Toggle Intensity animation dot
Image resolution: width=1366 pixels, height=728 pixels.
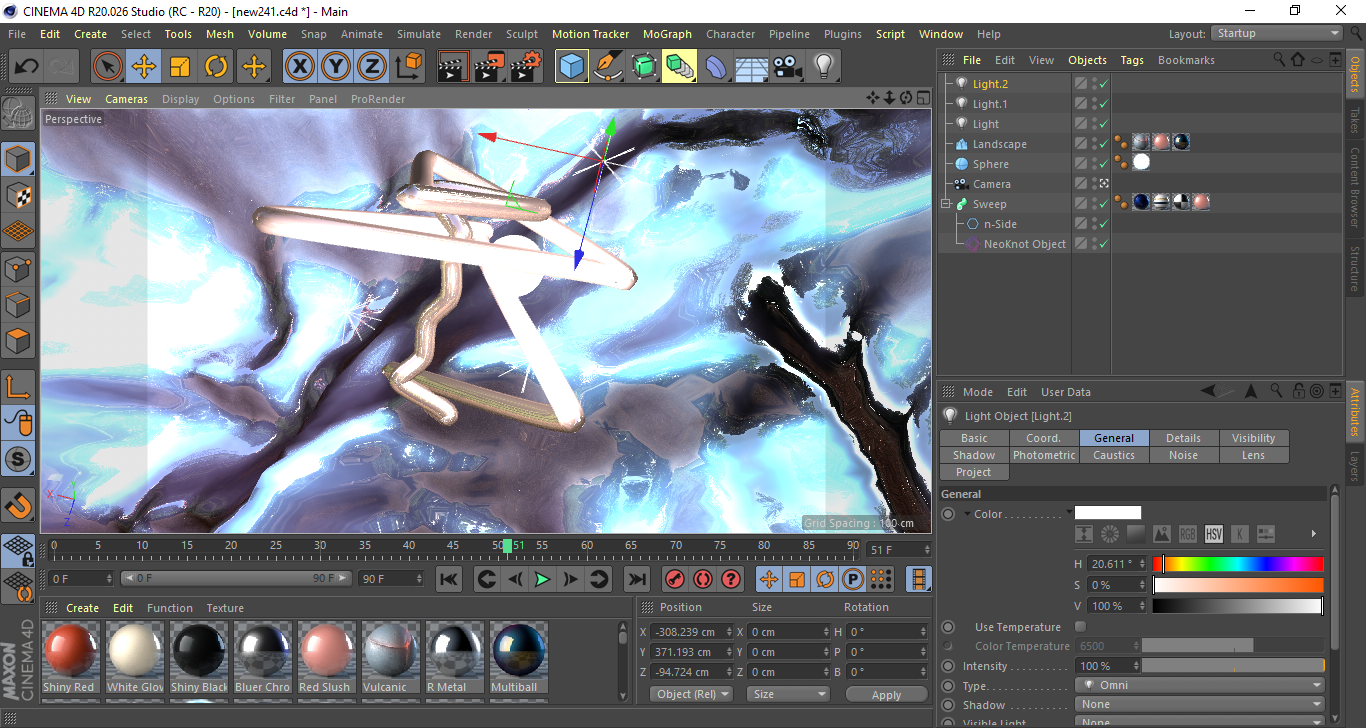[x=948, y=666]
